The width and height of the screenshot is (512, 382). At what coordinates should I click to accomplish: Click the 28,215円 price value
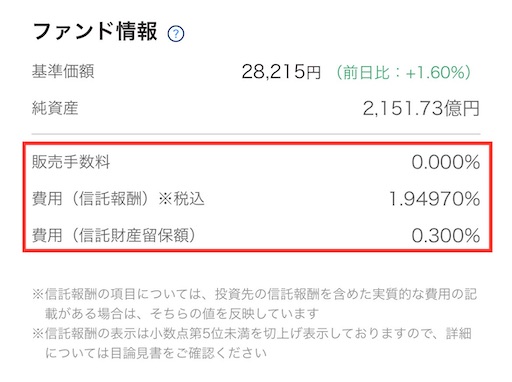click(281, 72)
